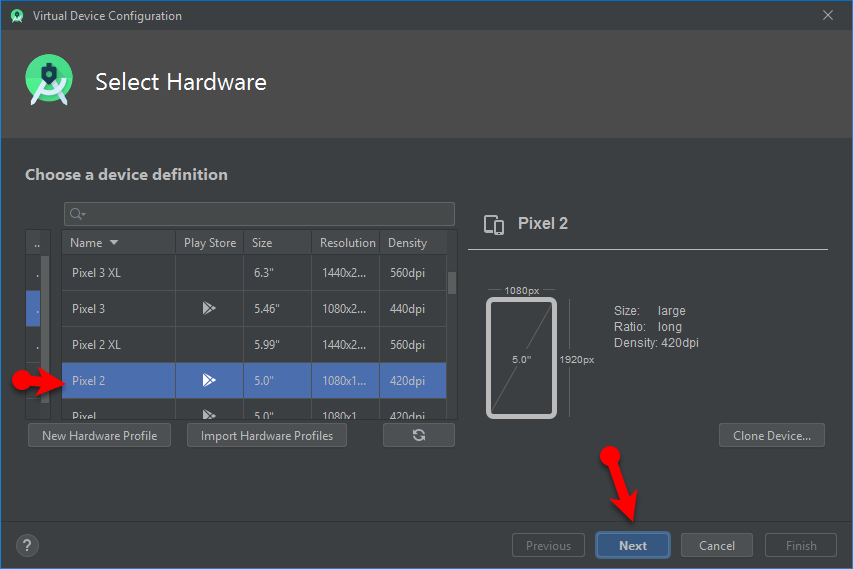The image size is (853, 569).
Task: Click the Cancel button
Action: [x=716, y=545]
